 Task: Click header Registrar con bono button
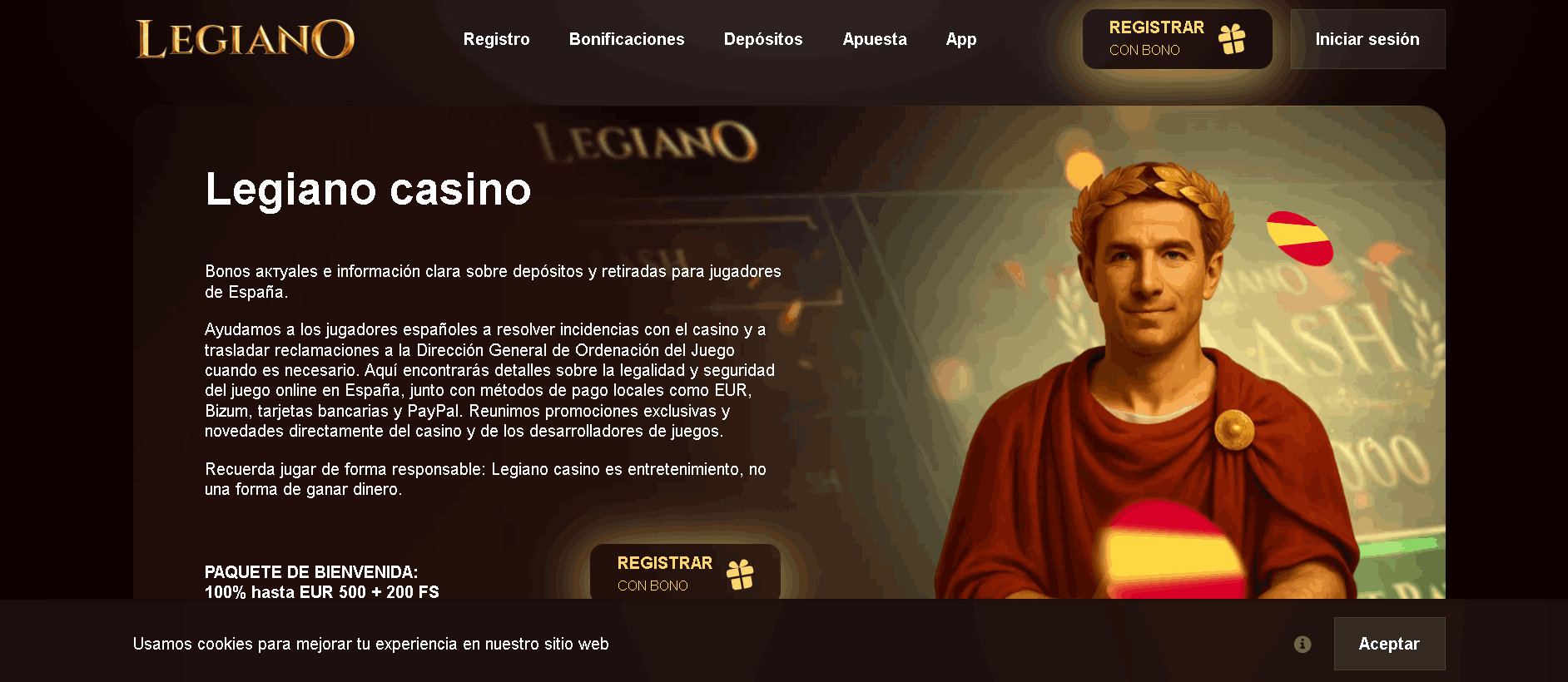tap(1177, 39)
